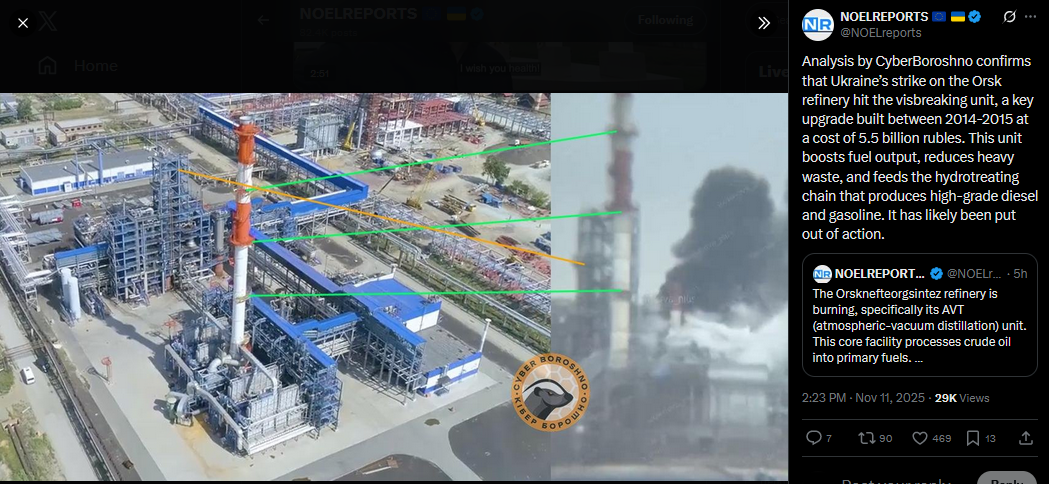
Task: Close the image viewer with the X icon
Action: (23, 23)
